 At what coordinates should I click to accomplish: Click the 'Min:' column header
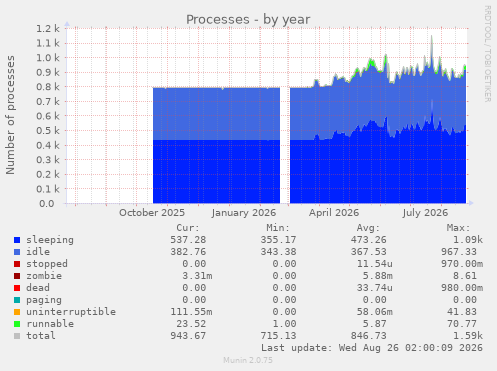[278, 228]
